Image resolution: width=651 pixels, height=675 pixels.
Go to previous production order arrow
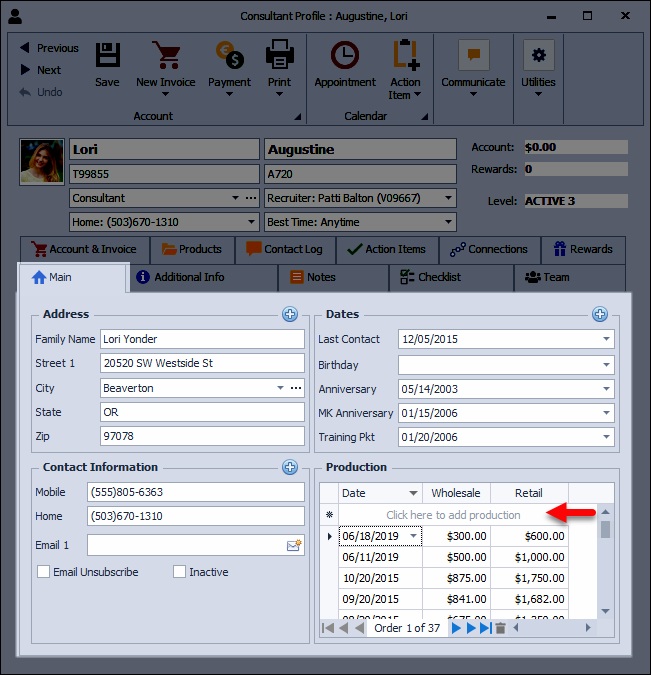(x=359, y=628)
